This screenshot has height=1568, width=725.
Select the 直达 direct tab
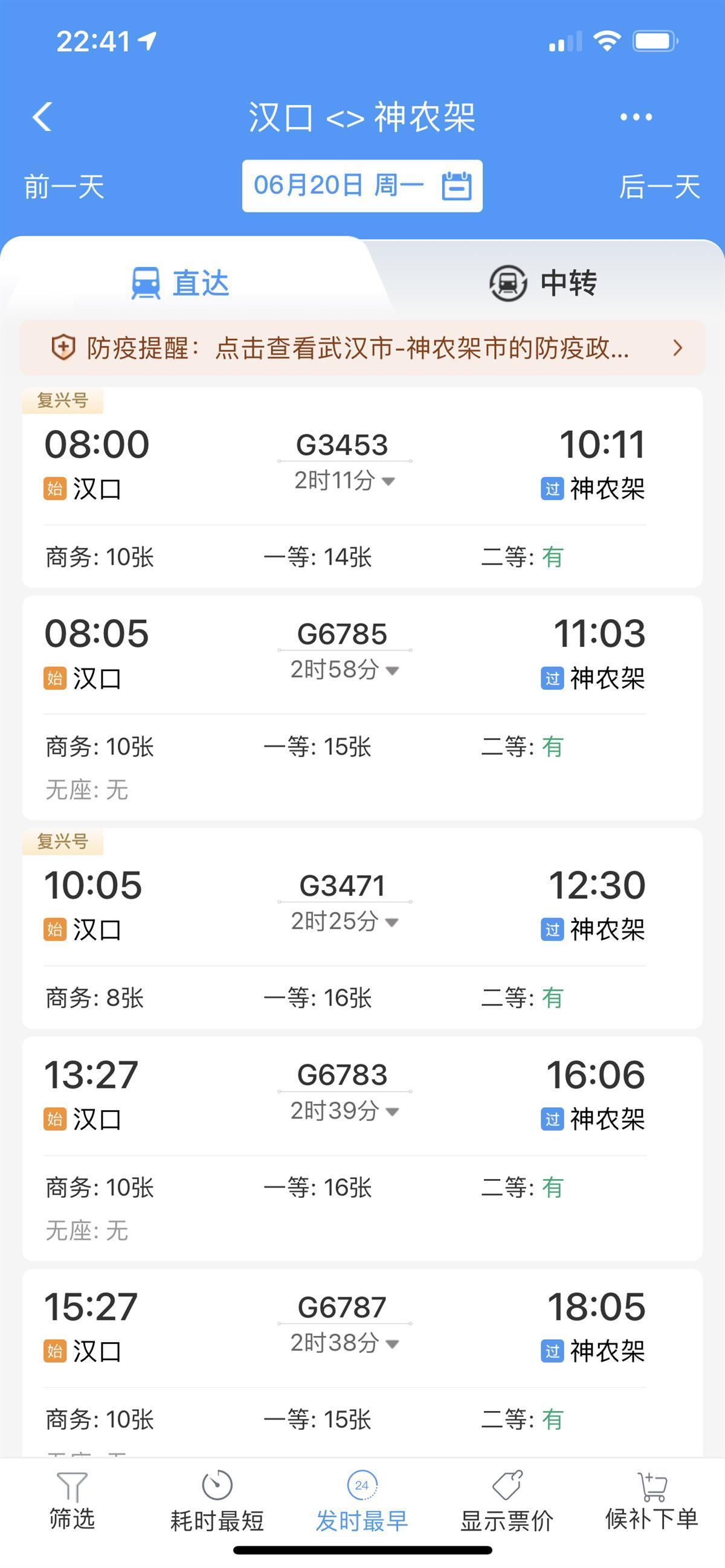(181, 283)
